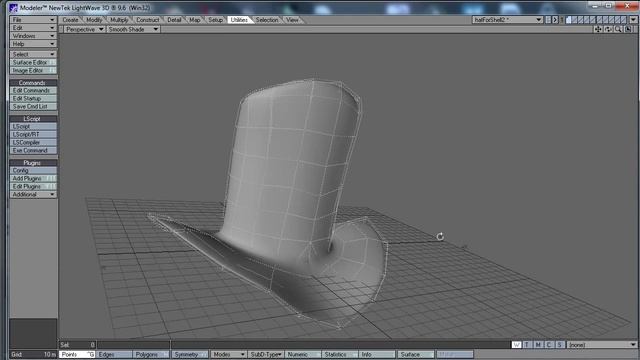Click the viewport zoom magnifier icon
This screenshot has height=360, width=640.
tap(618, 29)
